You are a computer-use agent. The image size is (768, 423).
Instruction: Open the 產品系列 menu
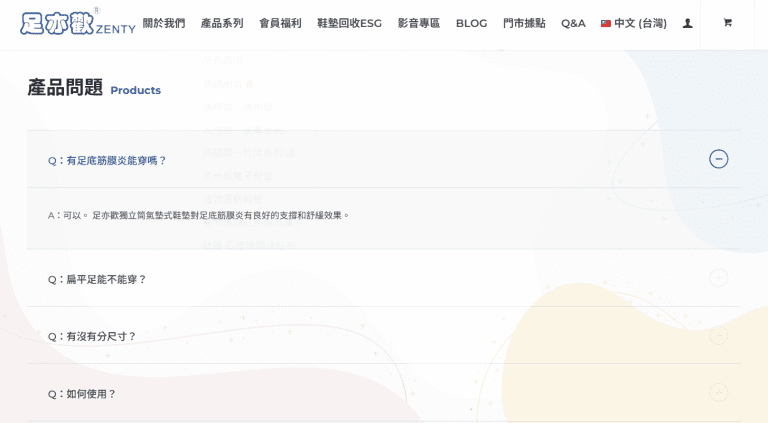[x=221, y=23]
